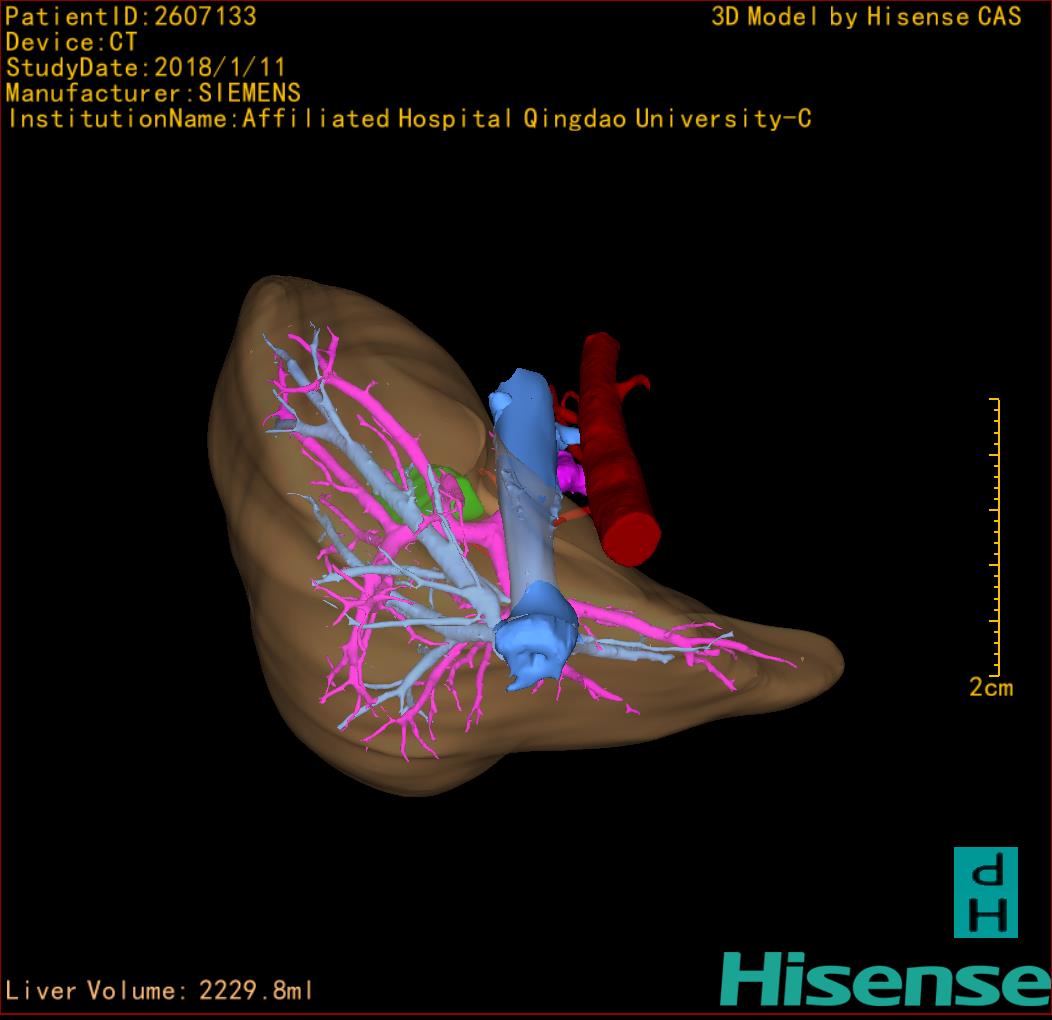
Task: Click the PatientID:2607133 text
Action: [x=131, y=16]
